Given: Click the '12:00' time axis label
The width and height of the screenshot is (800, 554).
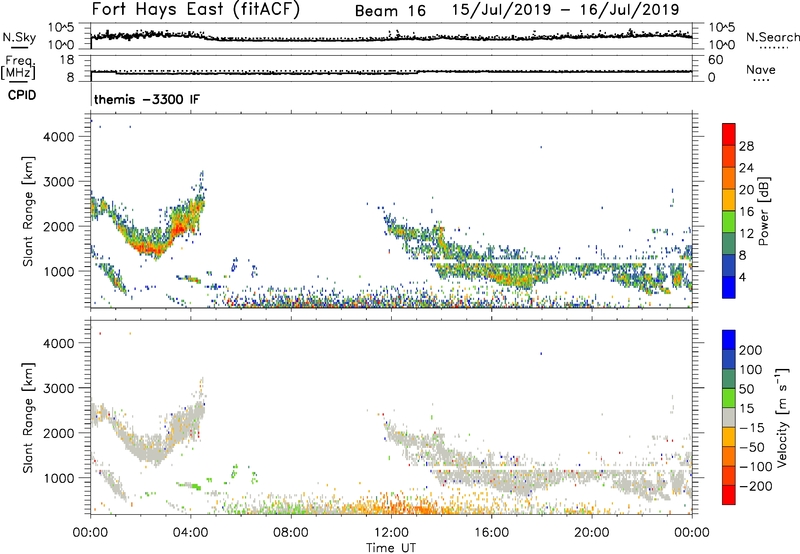Looking at the screenshot, I should point(391,533).
